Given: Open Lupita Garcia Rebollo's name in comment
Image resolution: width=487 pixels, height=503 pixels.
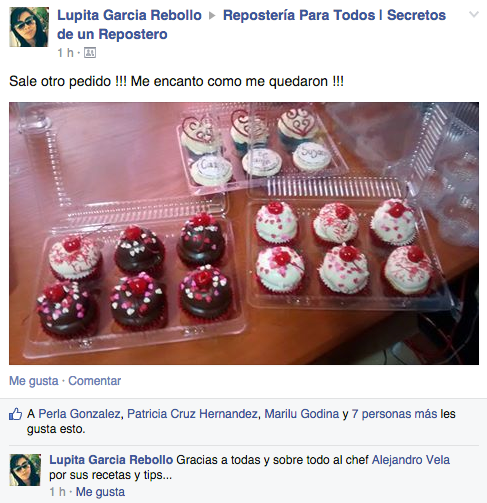Looking at the screenshot, I should tap(111, 460).
